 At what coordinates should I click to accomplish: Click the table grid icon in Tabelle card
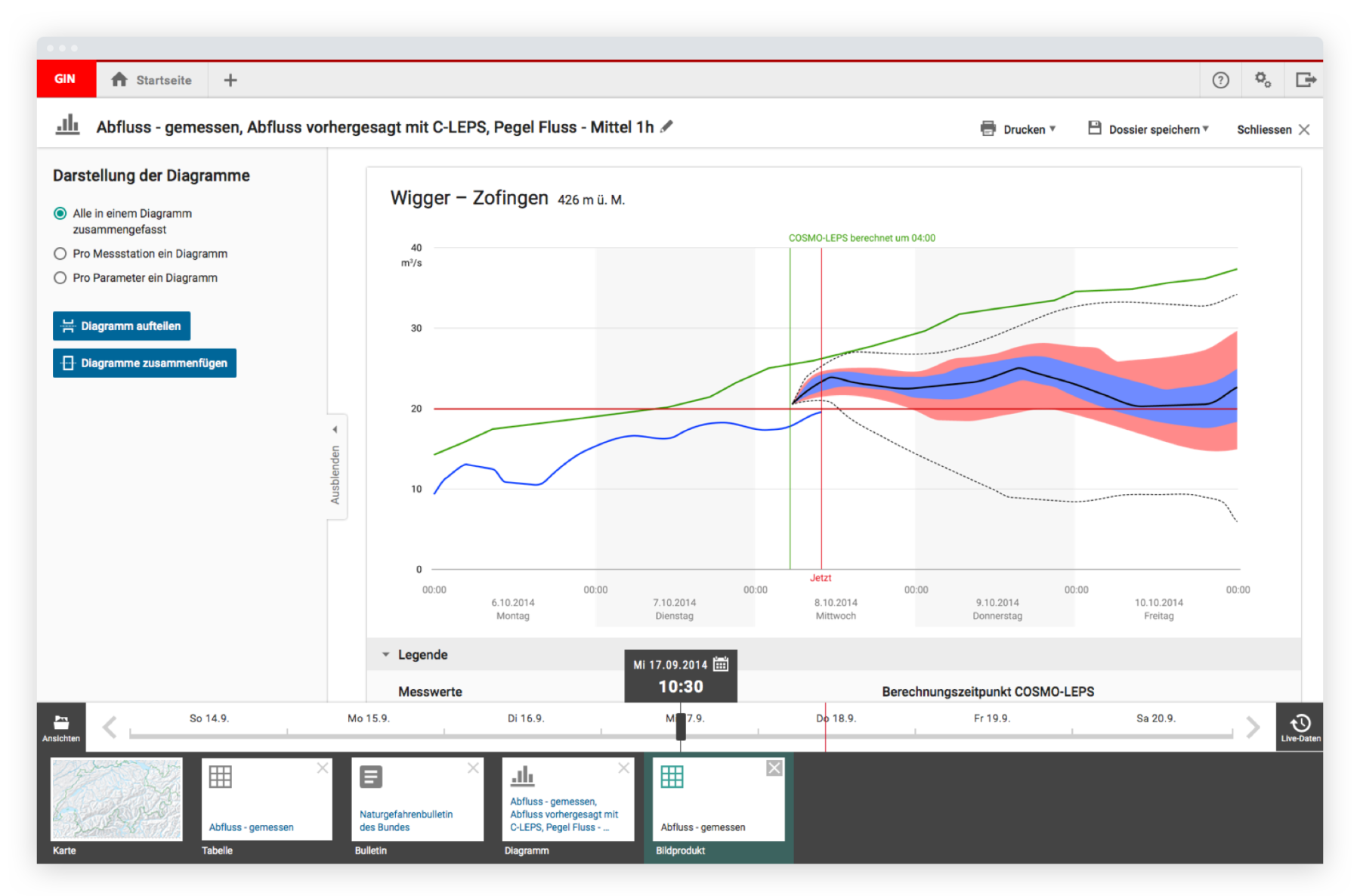click(220, 777)
